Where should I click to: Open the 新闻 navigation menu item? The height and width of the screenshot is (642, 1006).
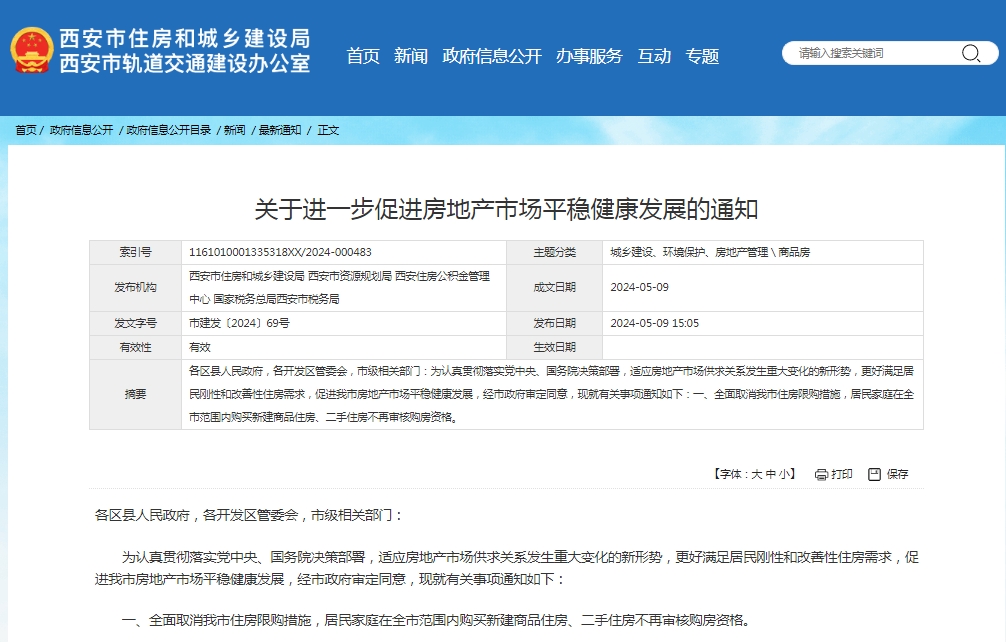(x=410, y=57)
